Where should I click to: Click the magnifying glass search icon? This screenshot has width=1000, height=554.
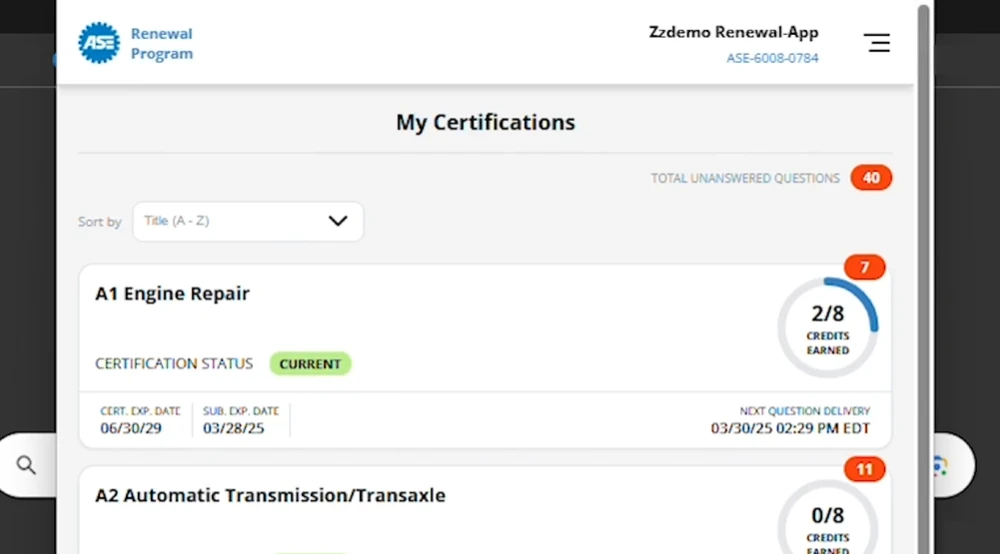click(x=26, y=465)
